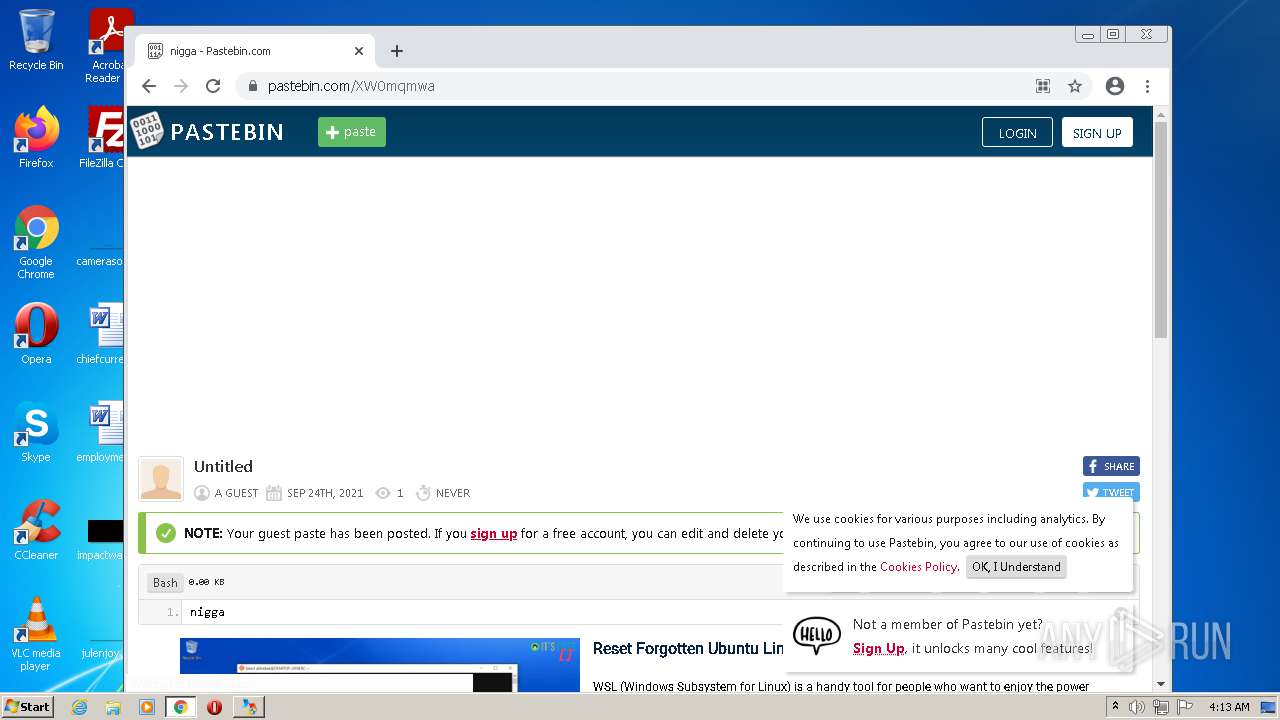Click the article video thumbnail
Screen dimensions: 1280x720
click(x=380, y=665)
